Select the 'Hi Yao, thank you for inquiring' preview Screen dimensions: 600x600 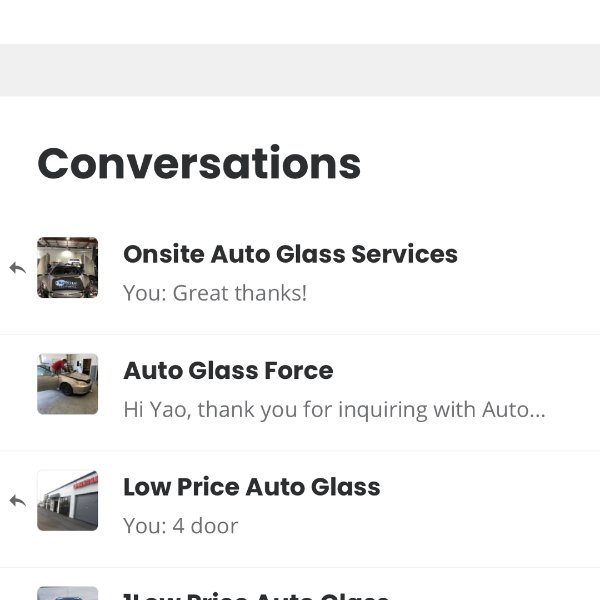(x=334, y=410)
